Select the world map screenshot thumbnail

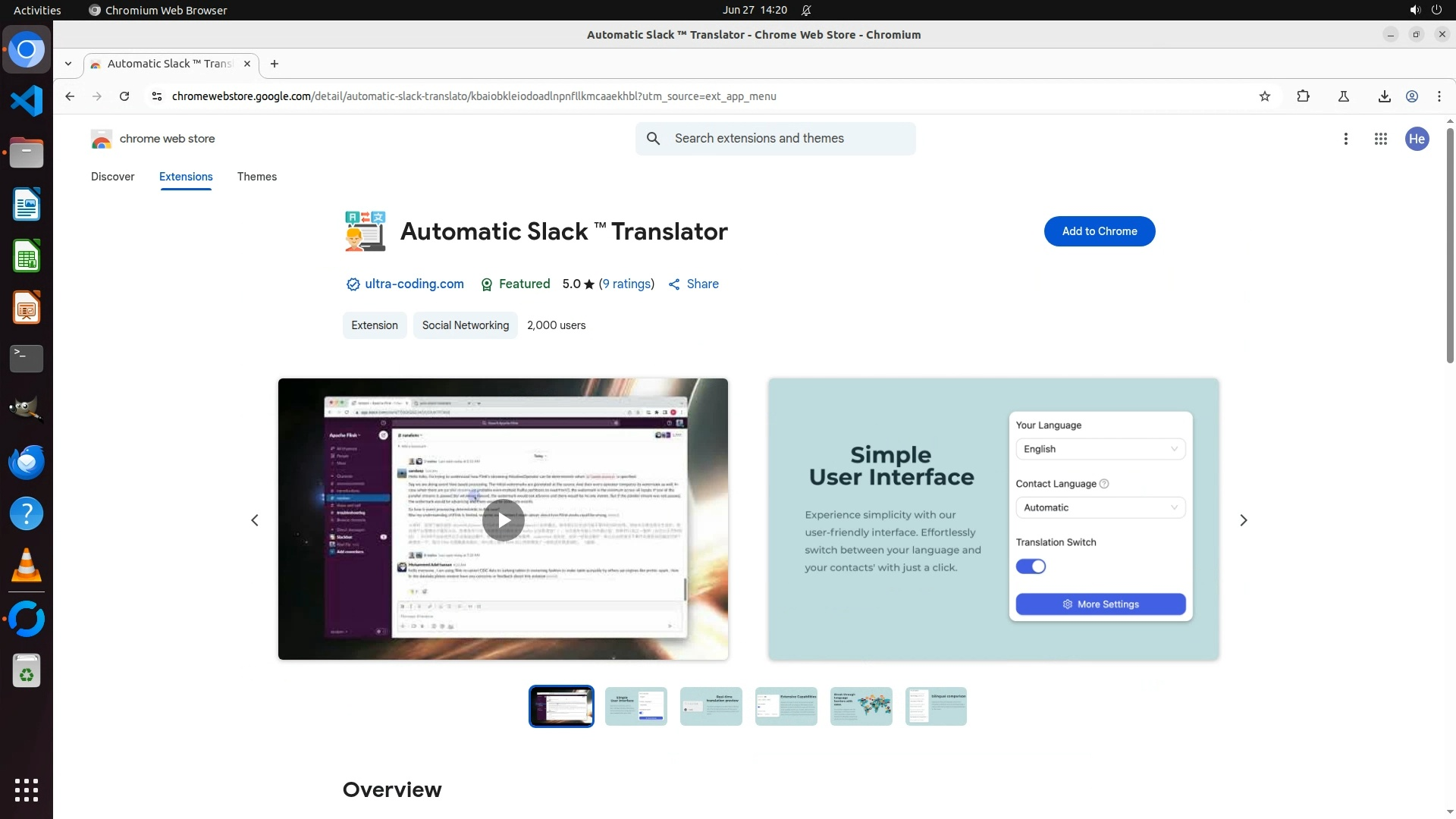tap(861, 706)
